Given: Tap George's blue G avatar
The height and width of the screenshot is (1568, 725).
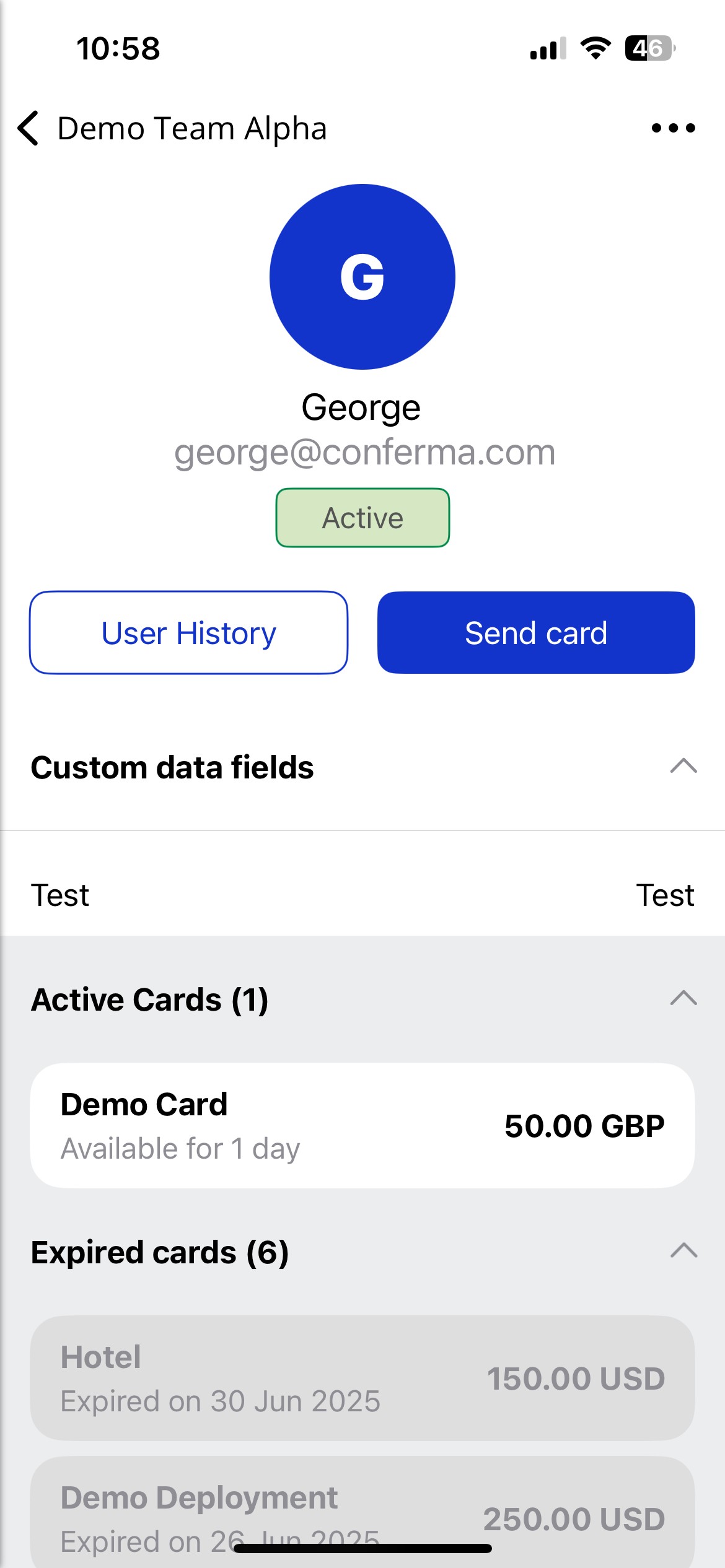Looking at the screenshot, I should point(362,276).
